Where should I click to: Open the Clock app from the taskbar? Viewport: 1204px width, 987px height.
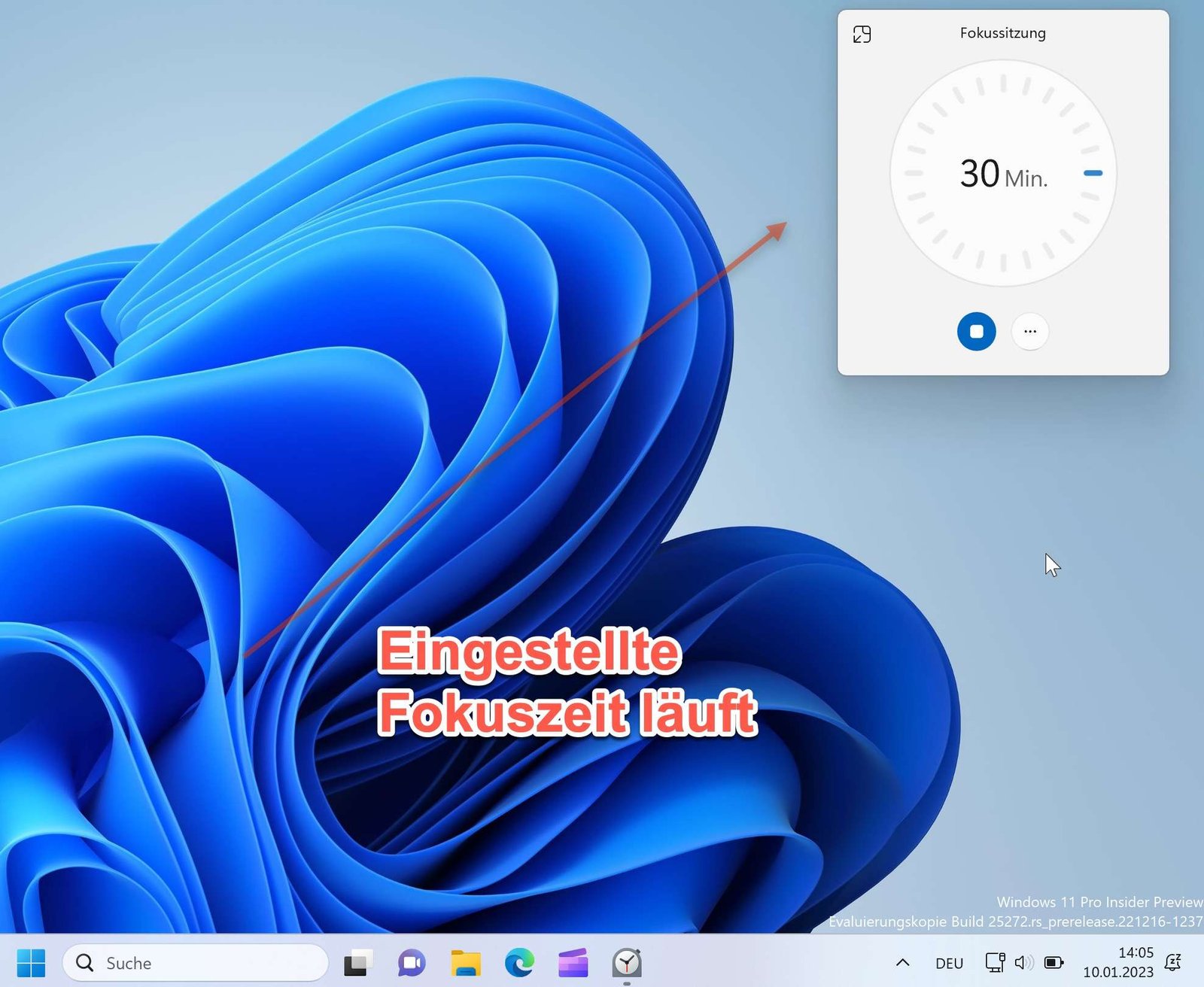point(626,963)
